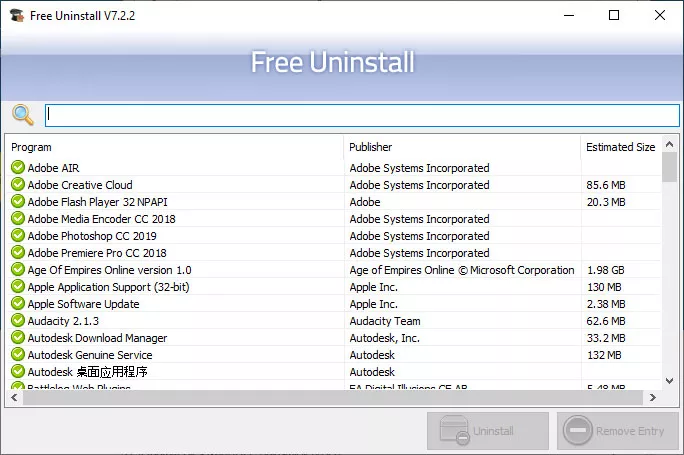684x455 pixels.
Task: Select the Audacity 2.1.3 entry
Action: (63, 321)
